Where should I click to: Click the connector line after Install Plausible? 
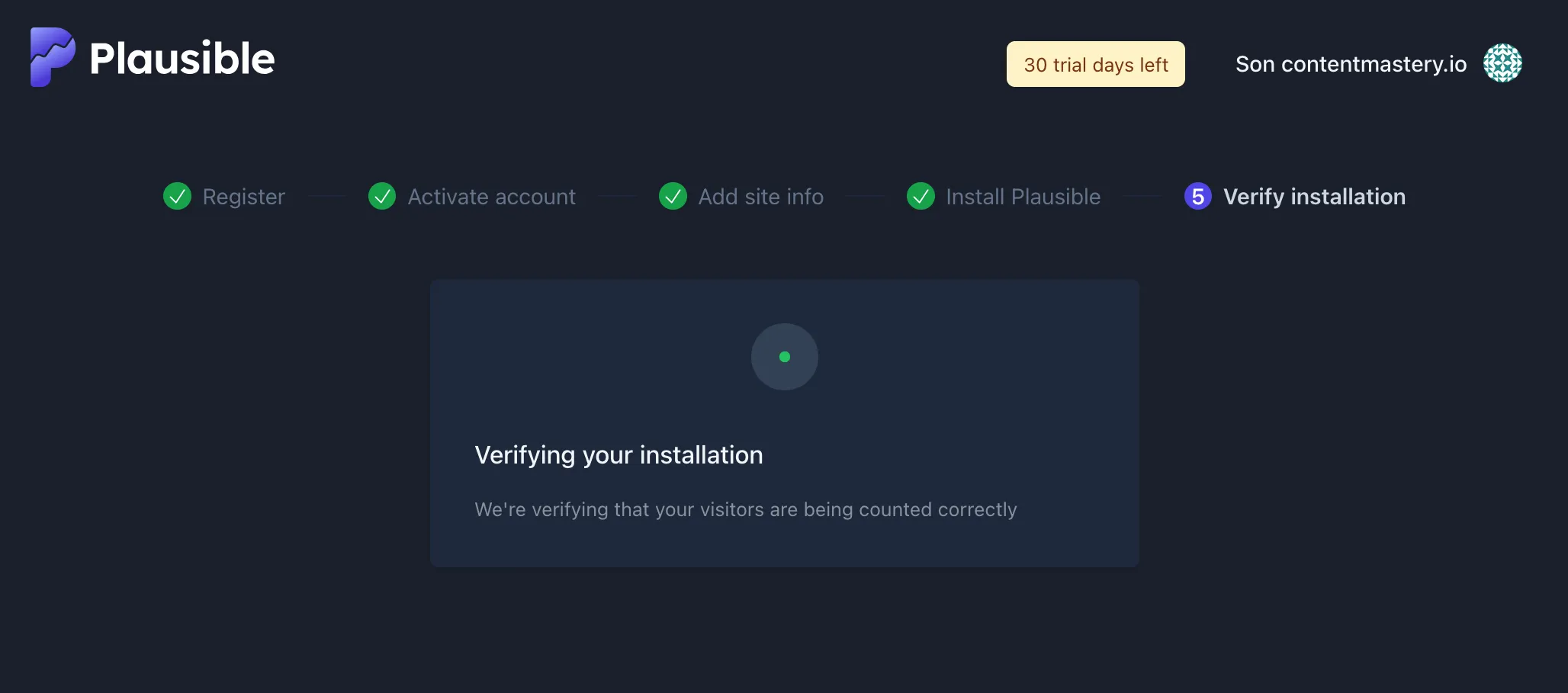(1142, 197)
